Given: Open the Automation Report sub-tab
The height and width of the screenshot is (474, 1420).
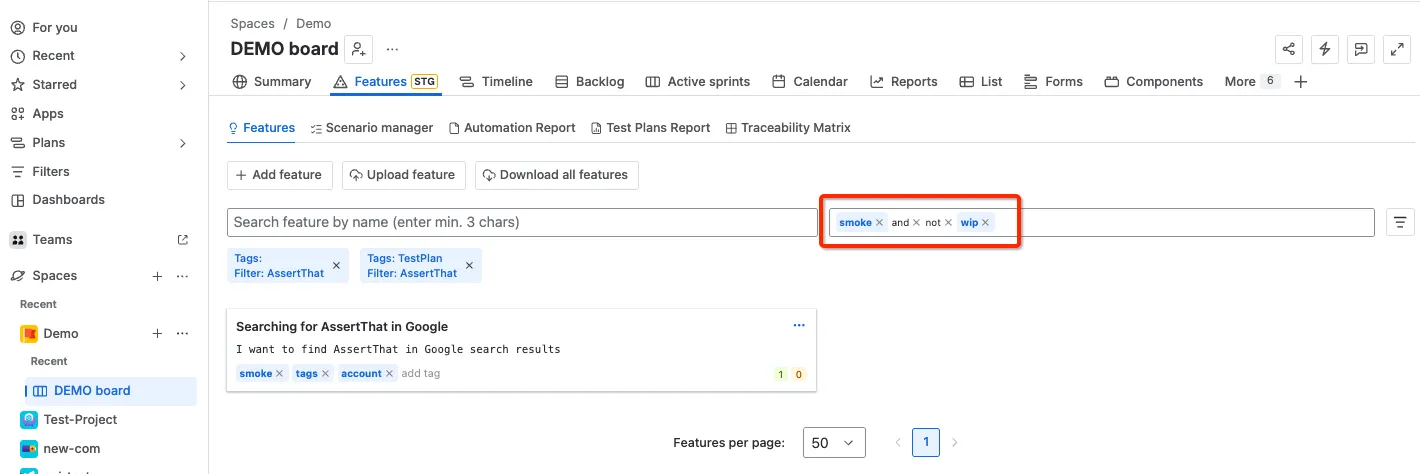Looking at the screenshot, I should click(x=512, y=128).
